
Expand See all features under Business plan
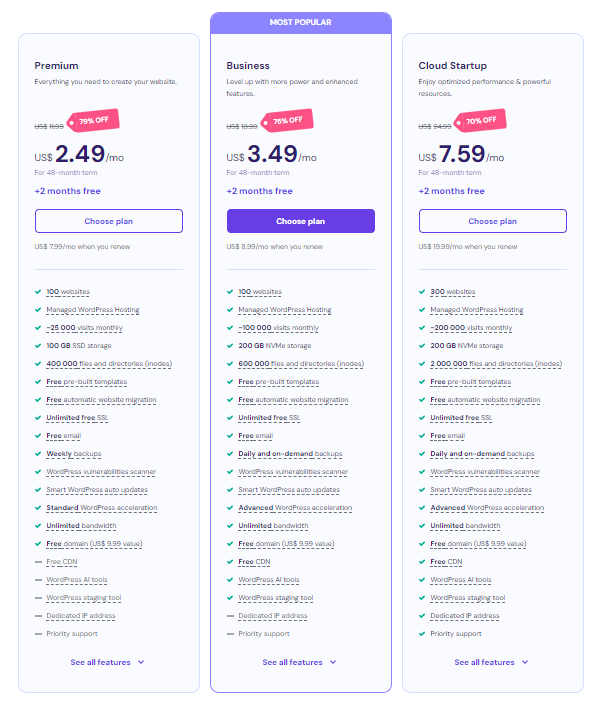pyautogui.click(x=299, y=662)
